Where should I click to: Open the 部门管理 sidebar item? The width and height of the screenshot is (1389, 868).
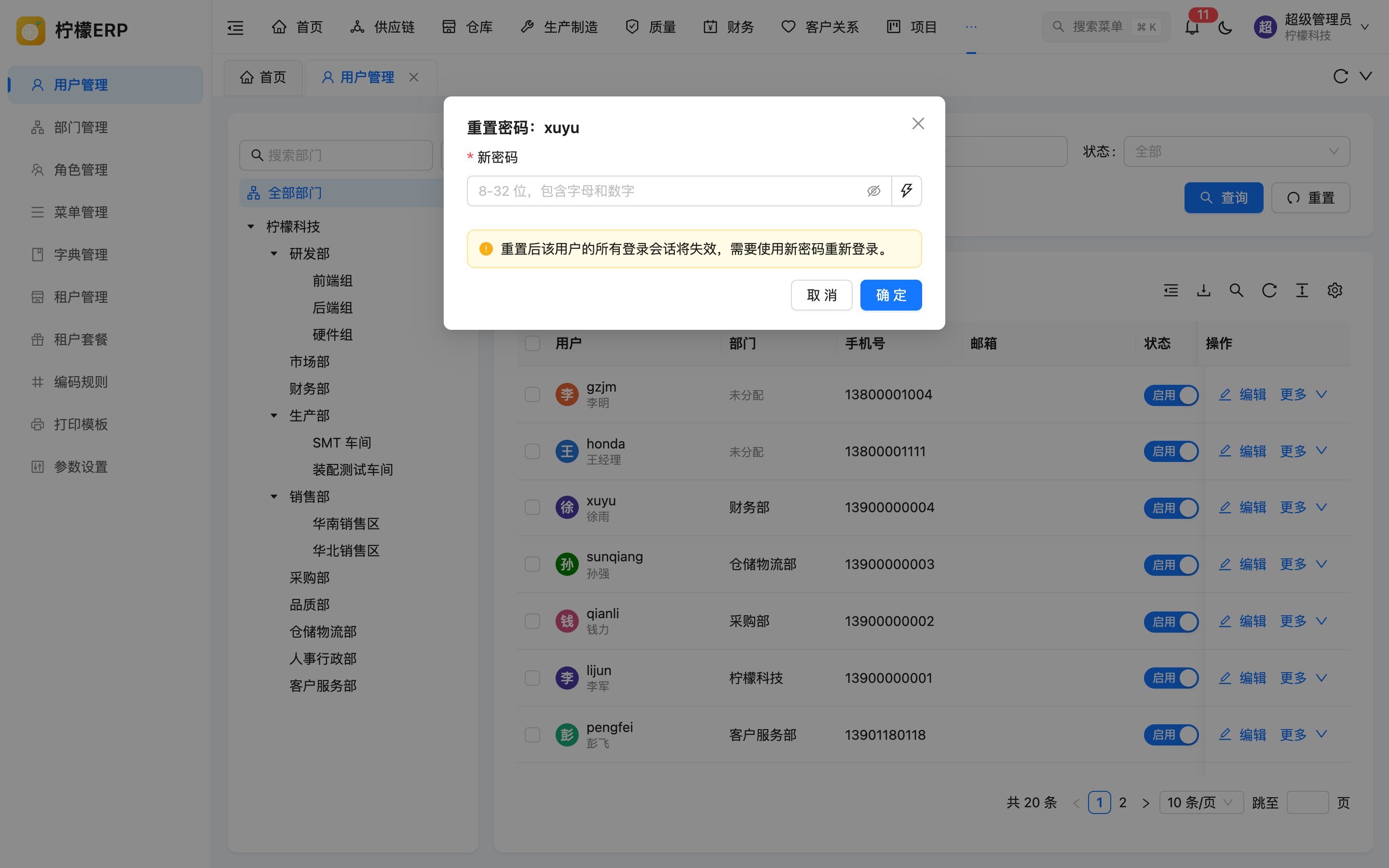click(106, 127)
